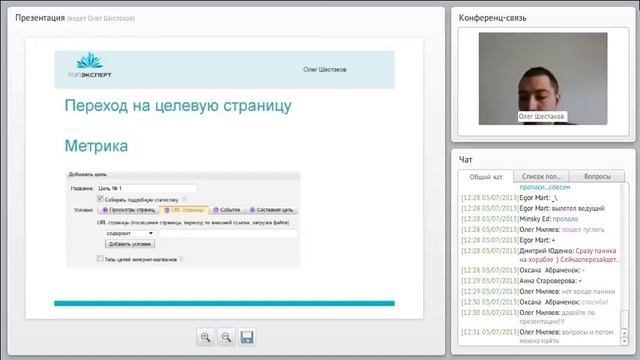The height and width of the screenshot is (360, 640).
Task: Click the 'Чат' panel title
Action: 465,160
